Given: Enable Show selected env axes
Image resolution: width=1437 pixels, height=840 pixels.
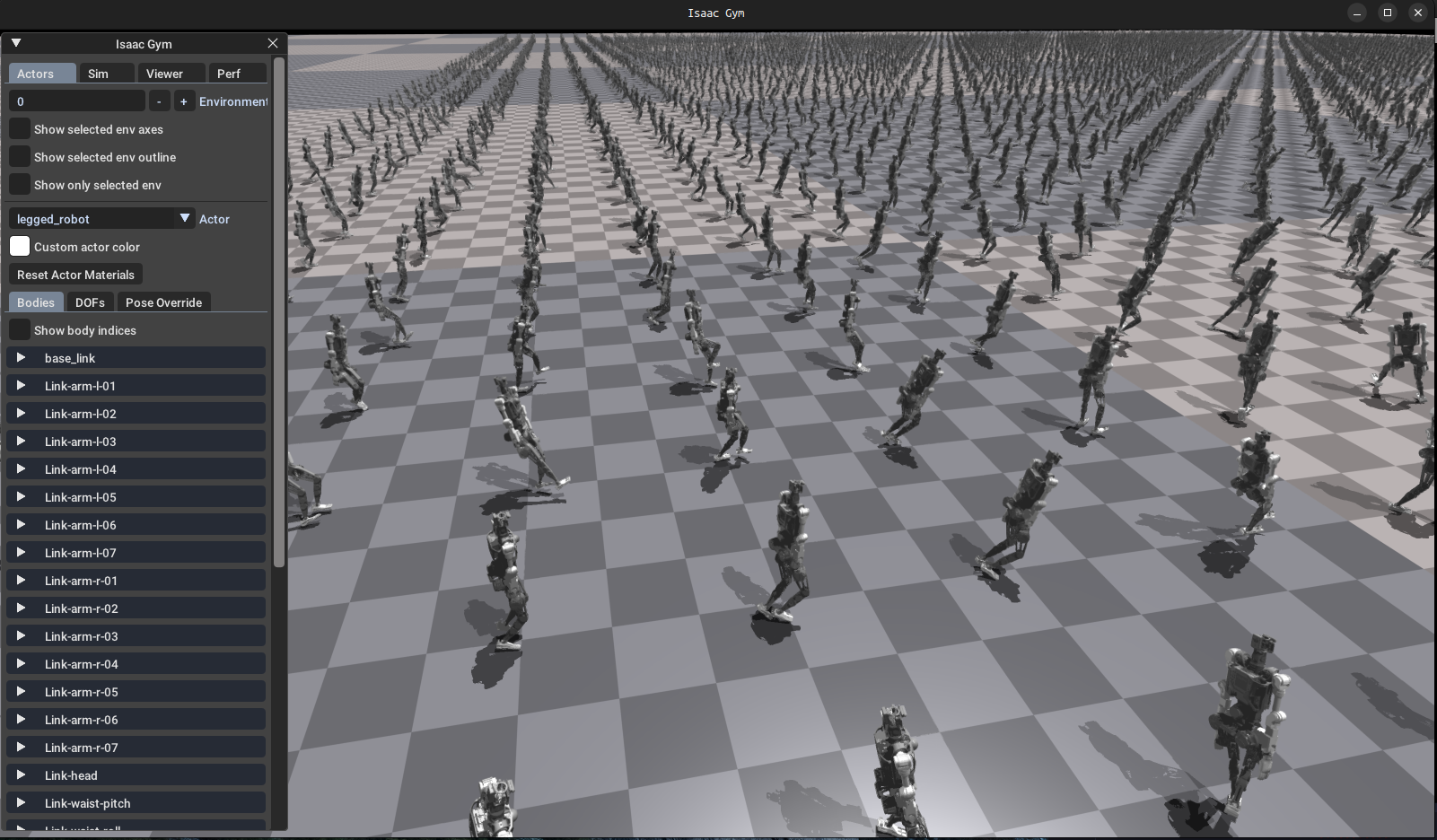Looking at the screenshot, I should pos(20,129).
